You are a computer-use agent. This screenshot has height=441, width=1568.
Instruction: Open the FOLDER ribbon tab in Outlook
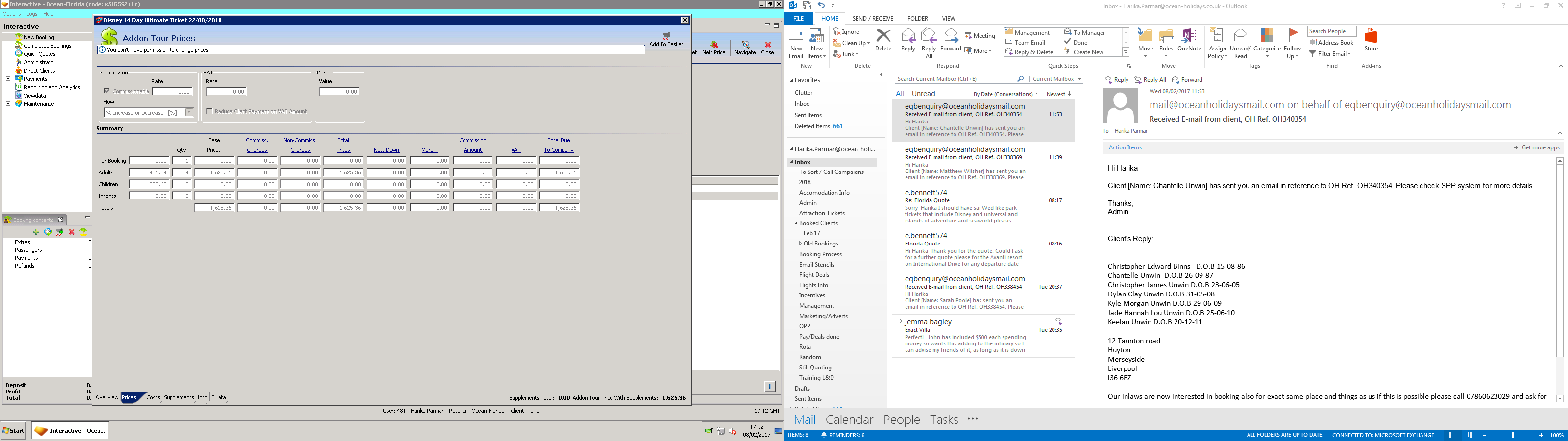click(x=917, y=19)
